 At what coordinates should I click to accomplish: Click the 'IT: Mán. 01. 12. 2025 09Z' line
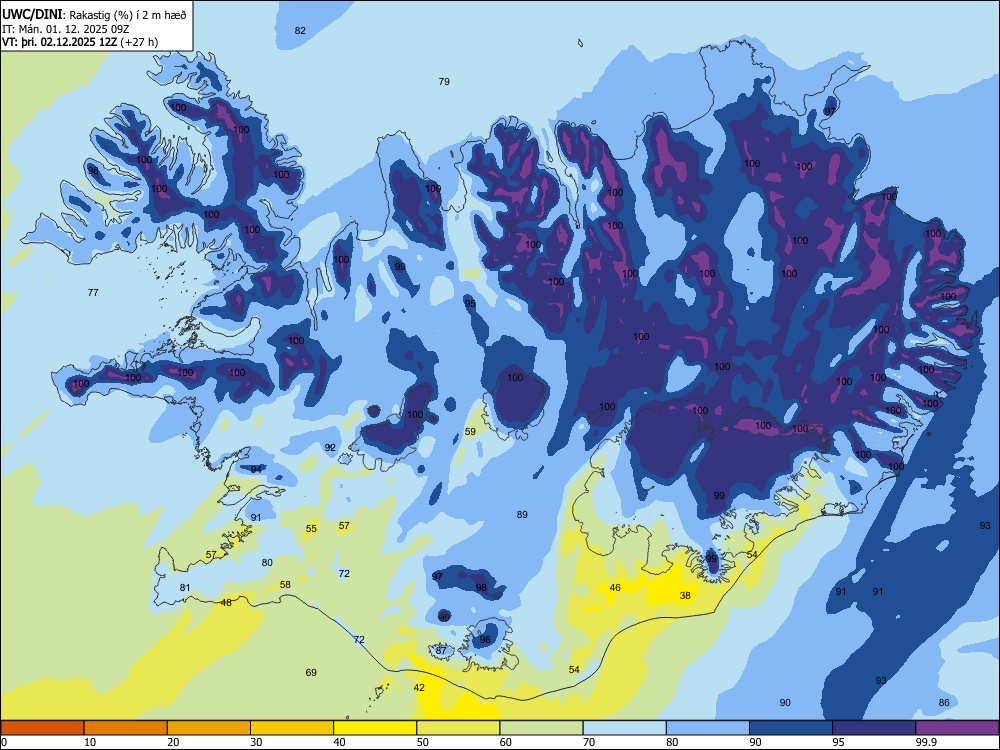click(66, 29)
